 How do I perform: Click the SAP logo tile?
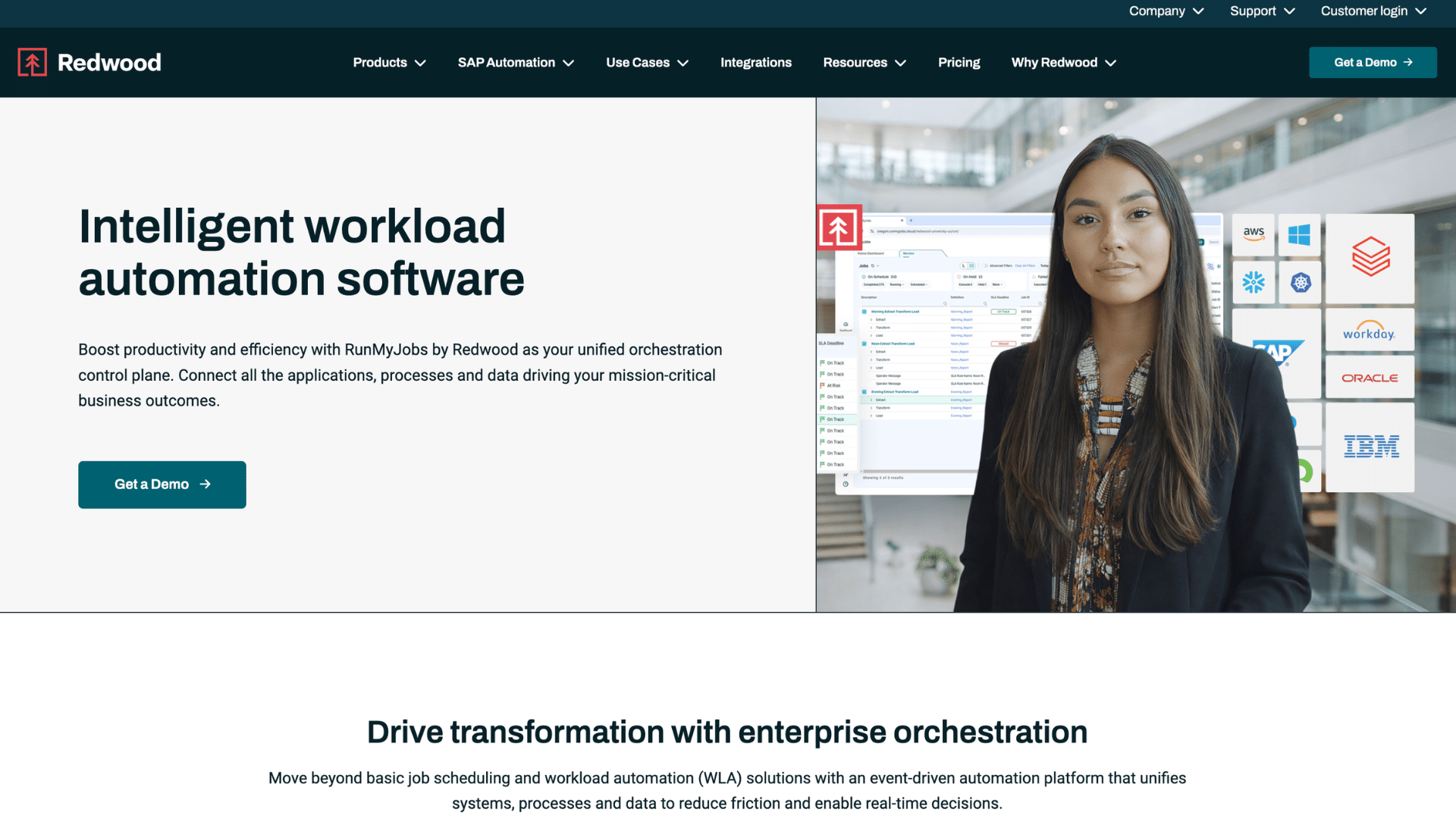(1279, 353)
